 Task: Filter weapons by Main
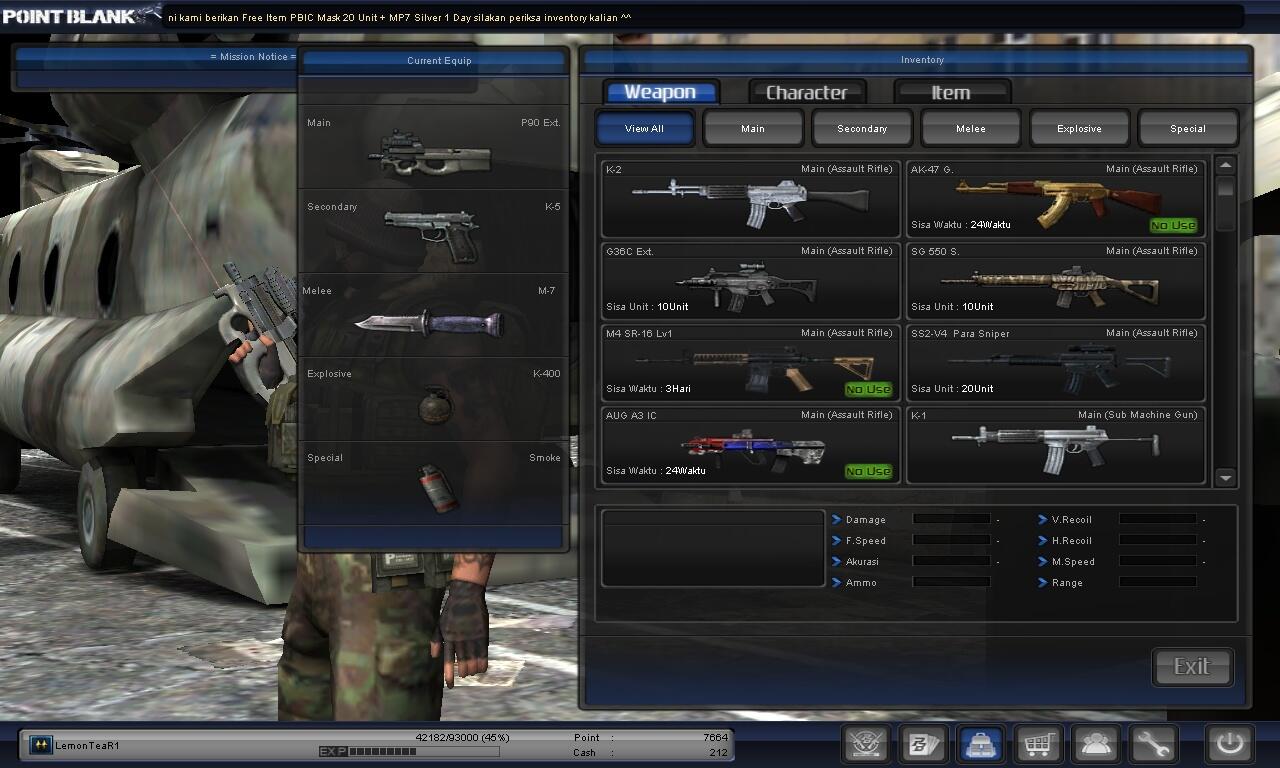(x=753, y=128)
